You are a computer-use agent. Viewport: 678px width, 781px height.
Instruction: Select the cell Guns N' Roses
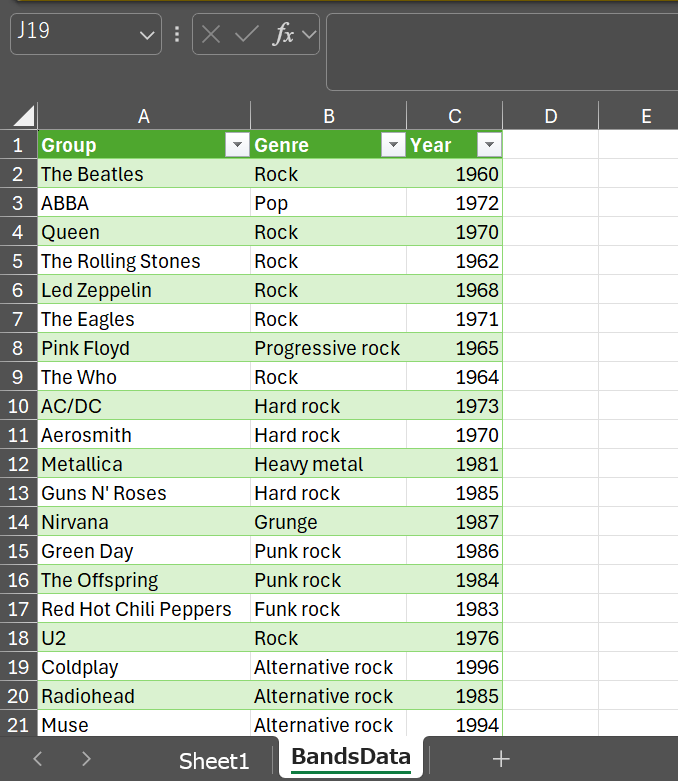click(x=144, y=493)
